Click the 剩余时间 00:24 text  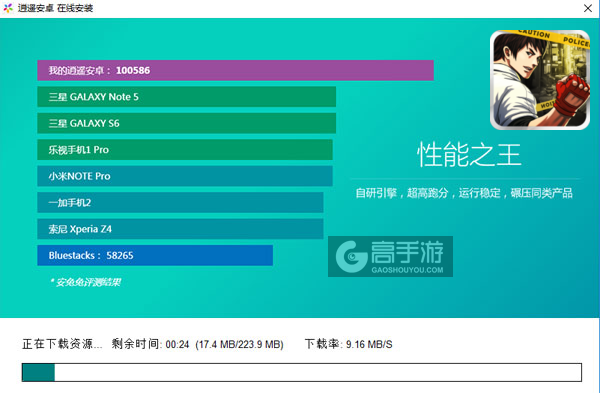[150, 344]
